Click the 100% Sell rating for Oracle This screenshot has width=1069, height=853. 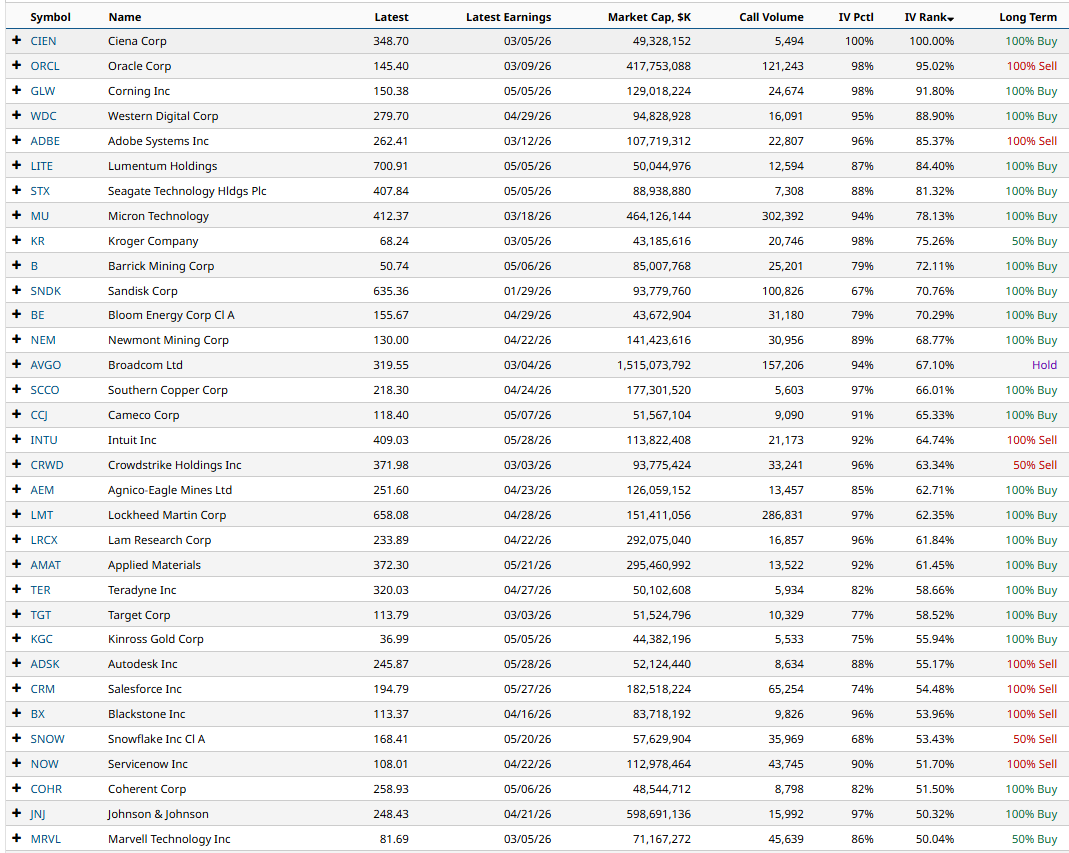(1032, 66)
